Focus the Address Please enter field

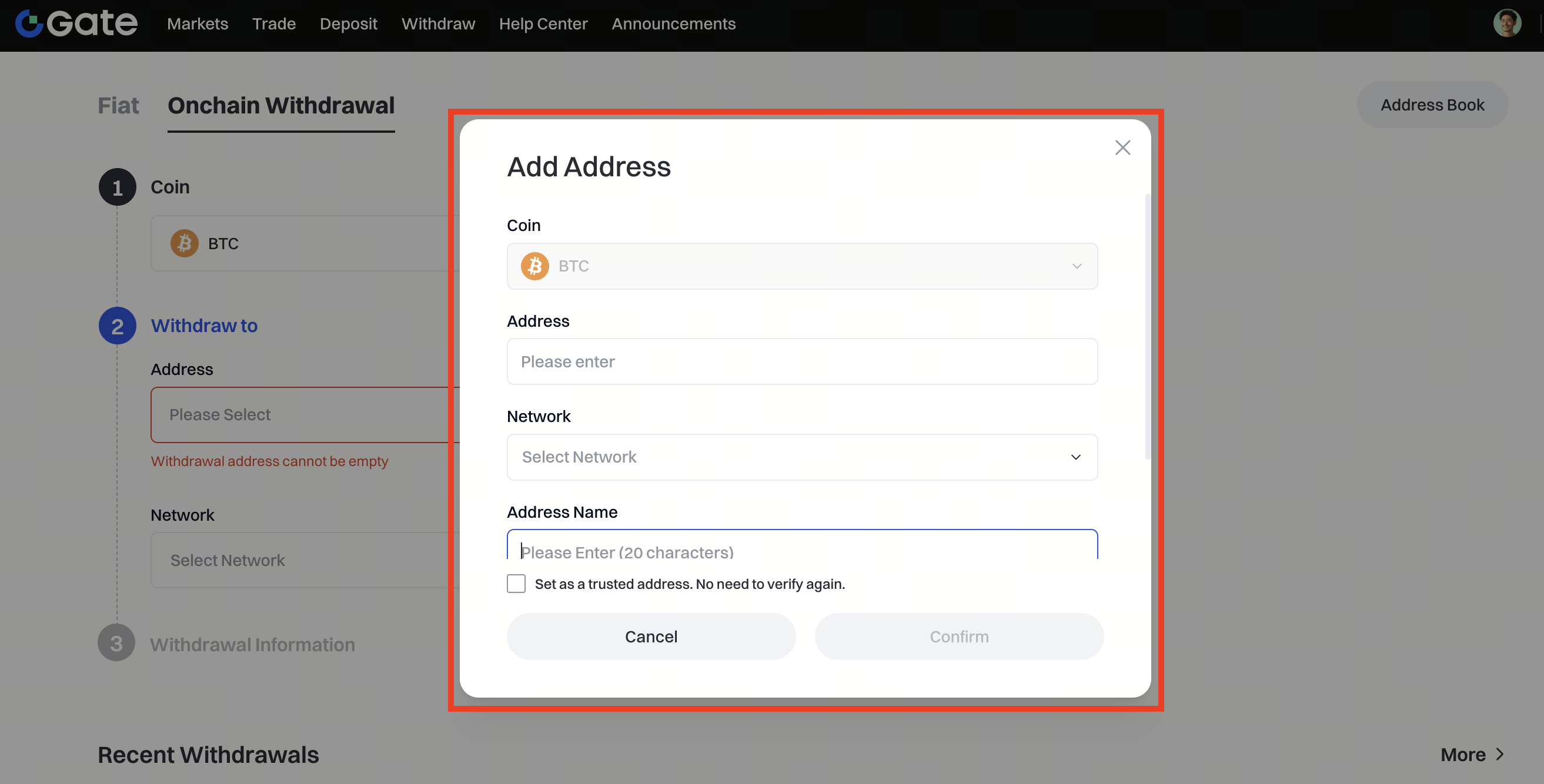click(802, 362)
